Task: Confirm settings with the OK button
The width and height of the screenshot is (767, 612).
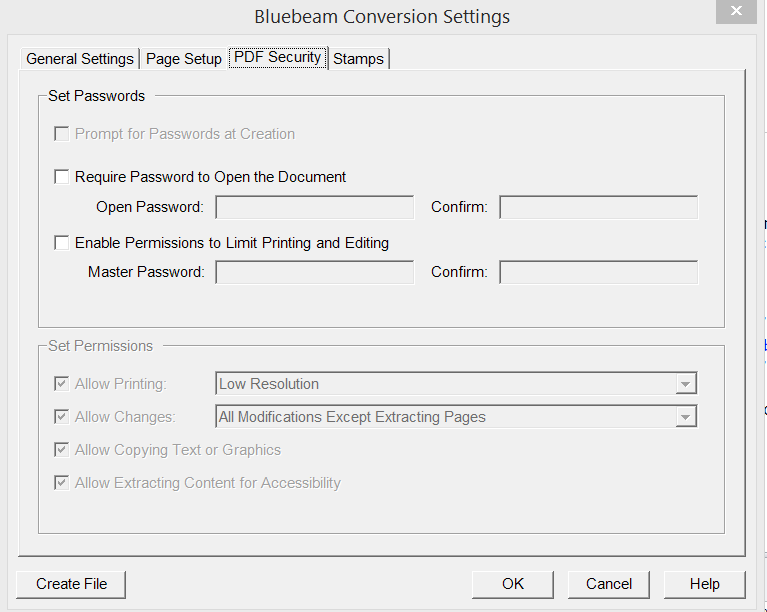Action: [x=513, y=584]
